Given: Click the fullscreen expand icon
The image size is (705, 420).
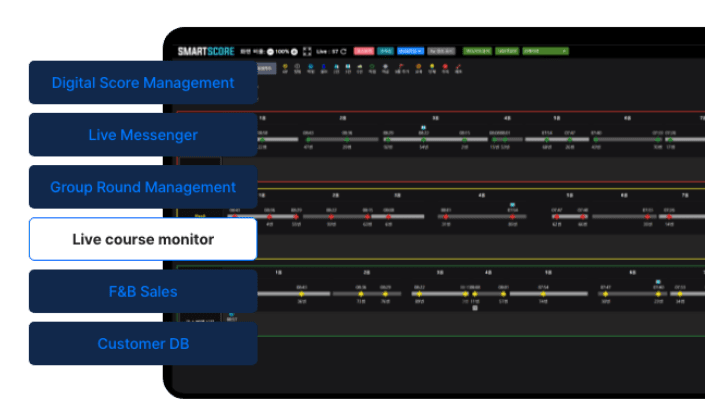Looking at the screenshot, I should 306,50.
